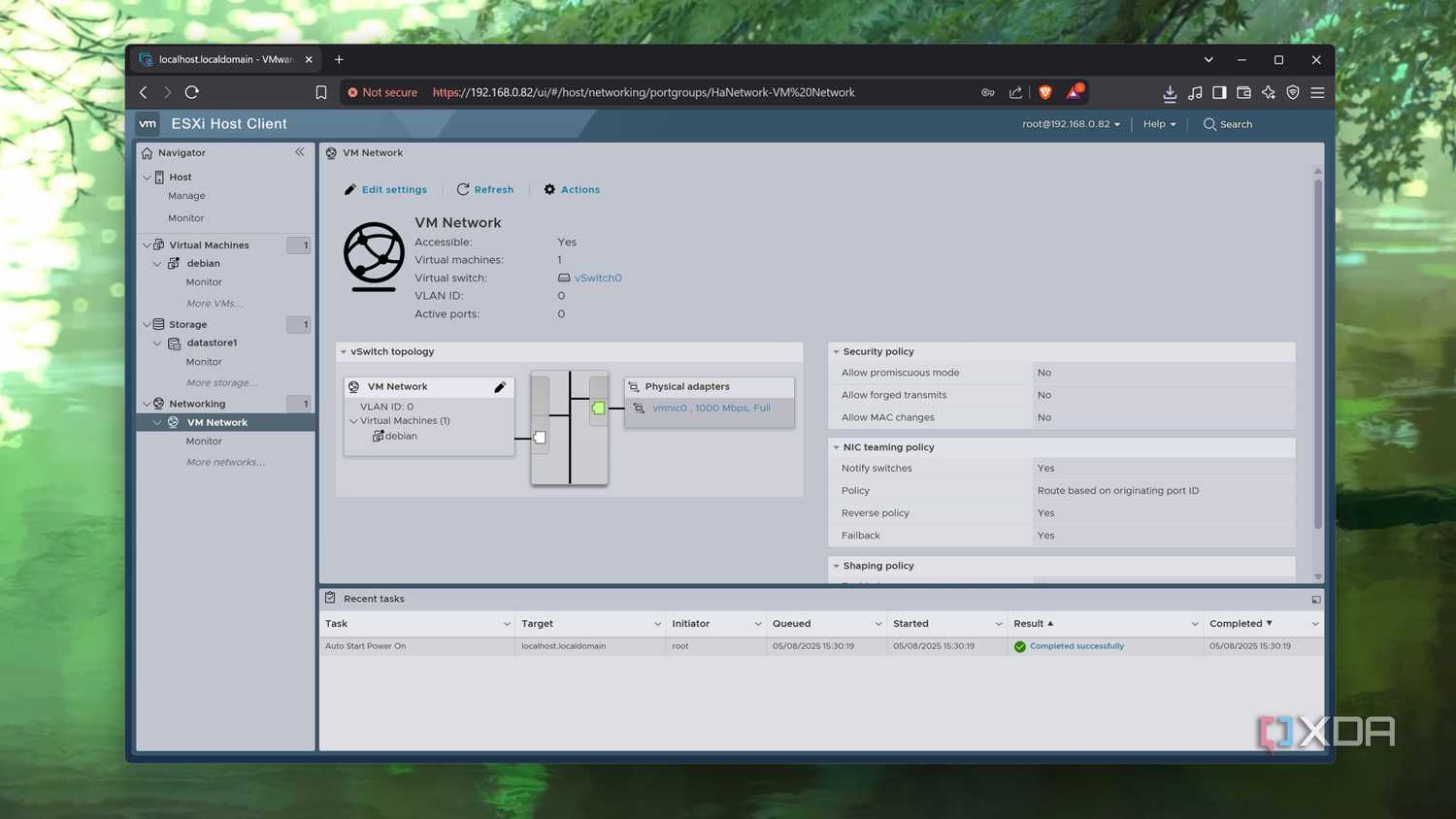This screenshot has width=1456, height=819.
Task: Reload the page with the refresh icon
Action: tap(192, 92)
